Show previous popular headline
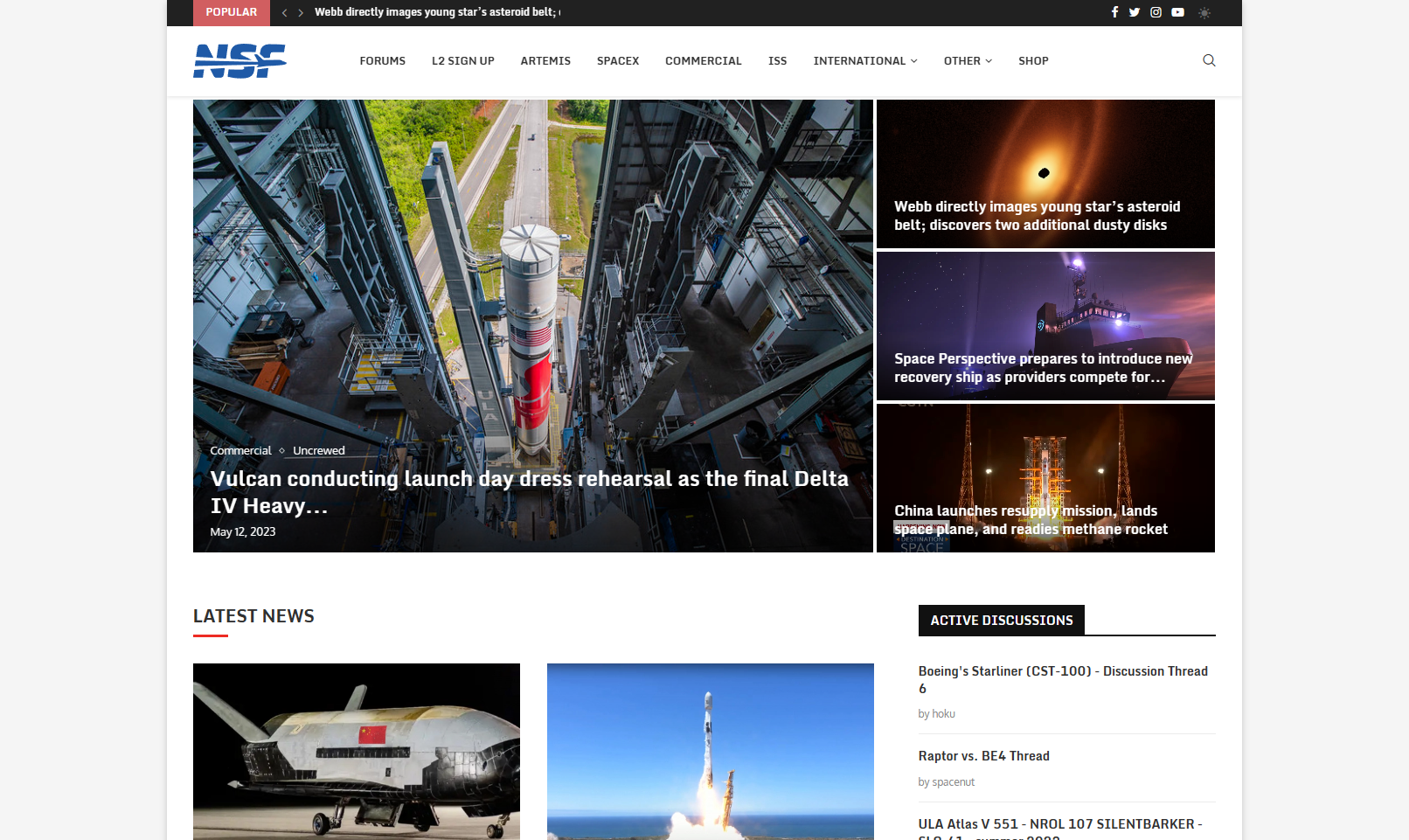 [x=284, y=13]
